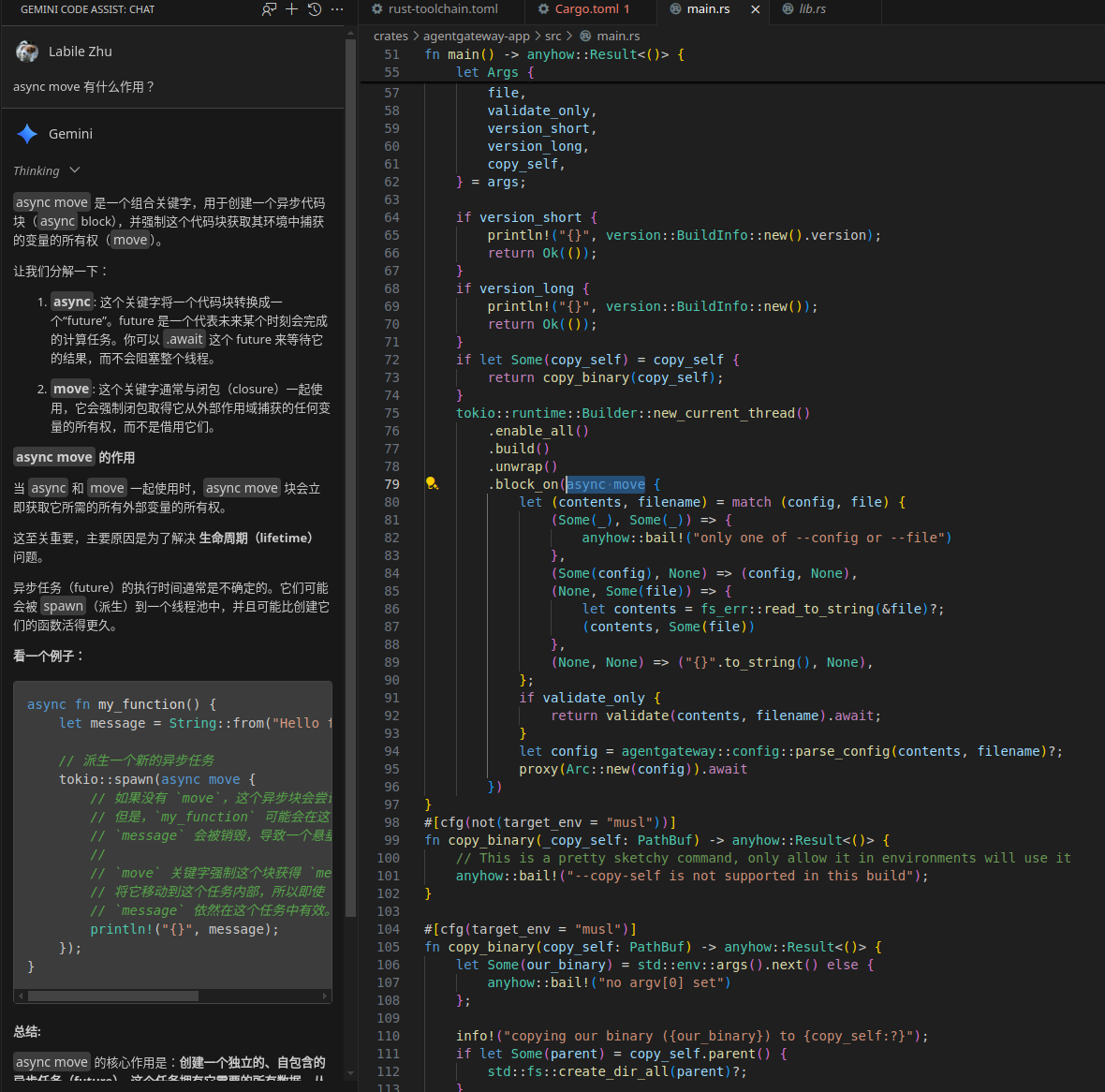
Task: Click the chat panel vertical scrollbar
Action: (350, 468)
